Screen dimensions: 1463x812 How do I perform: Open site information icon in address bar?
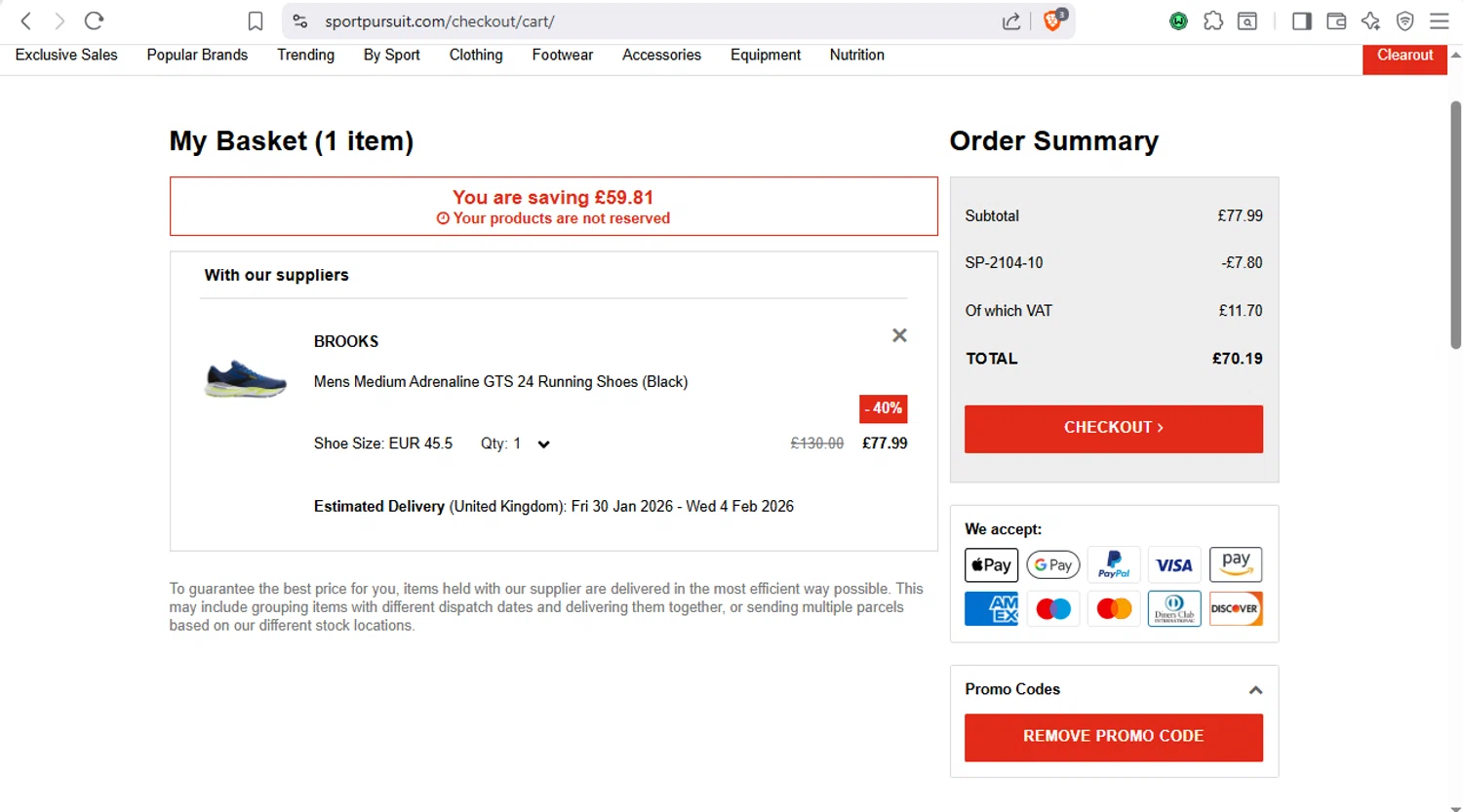coord(300,20)
